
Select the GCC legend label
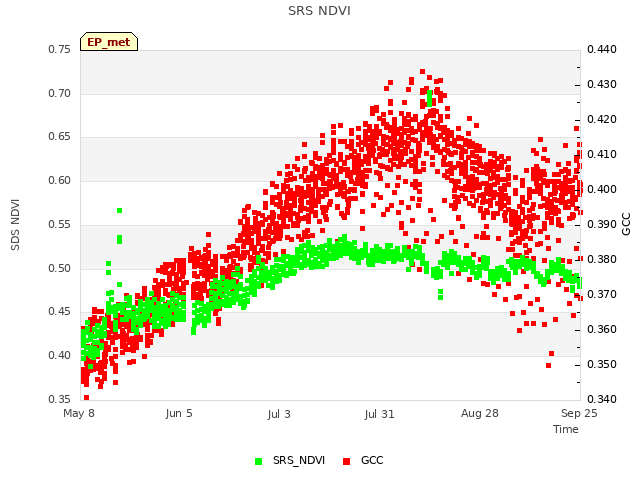[372, 460]
